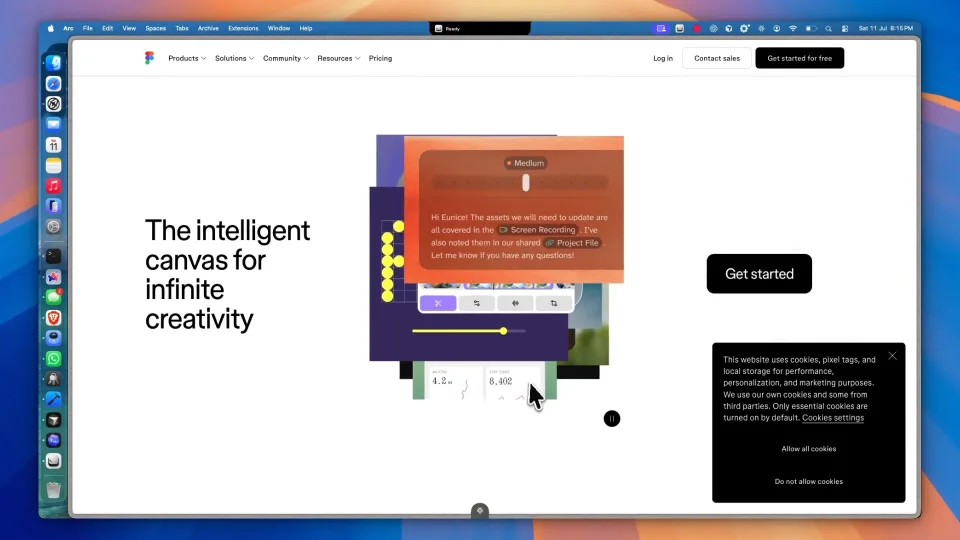
Task: Launch the Brave browser from the Dock
Action: [54, 318]
